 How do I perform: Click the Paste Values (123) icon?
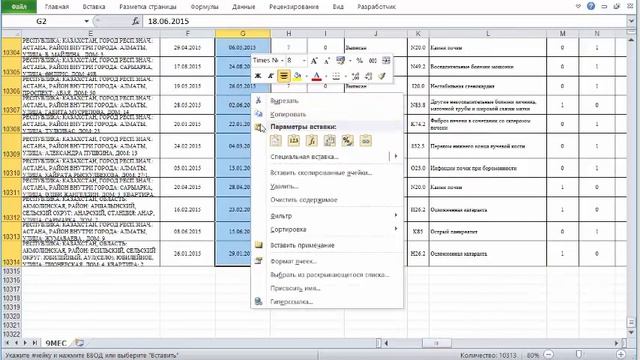(x=293, y=140)
